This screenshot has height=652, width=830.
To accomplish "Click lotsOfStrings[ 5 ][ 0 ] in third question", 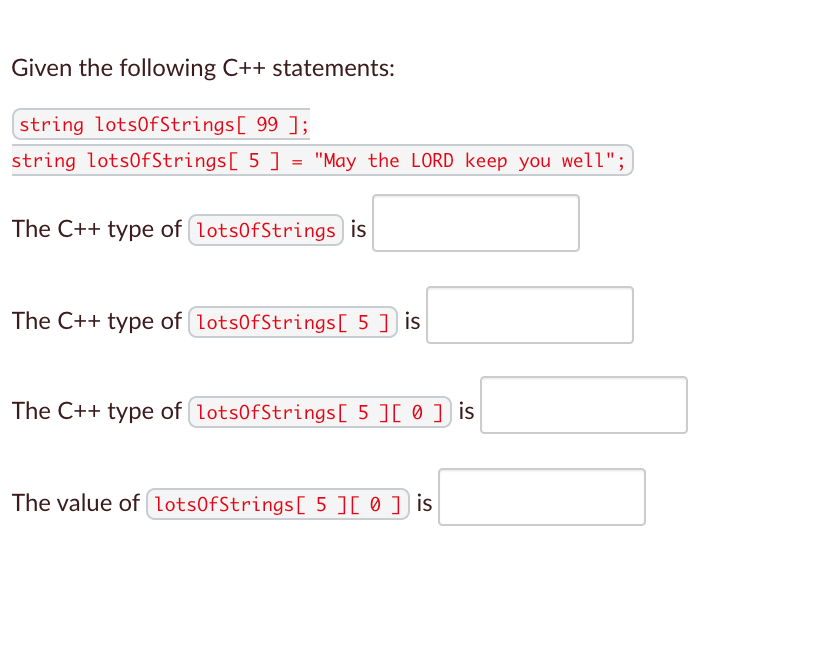I will (319, 412).
